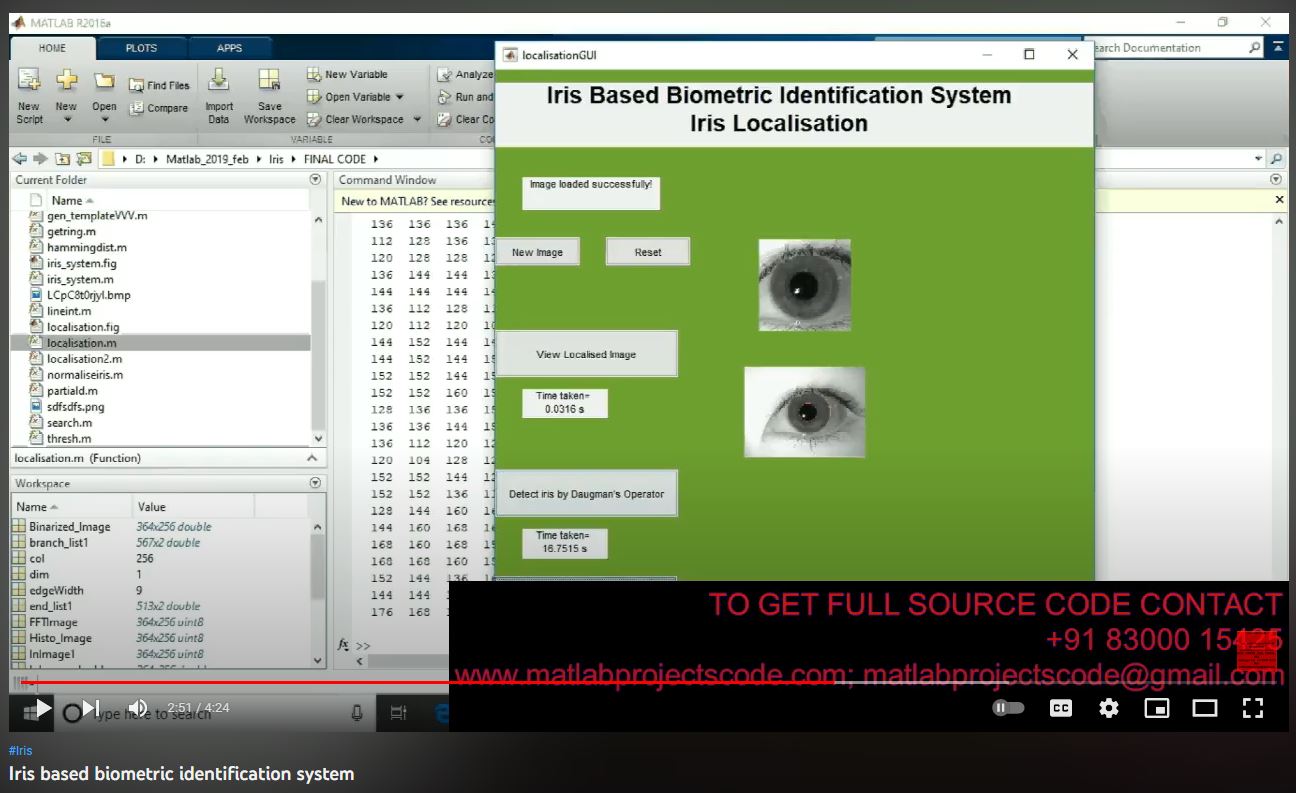Click the Reset button in localisationGUI
The width and height of the screenshot is (1296, 793).
coord(648,252)
